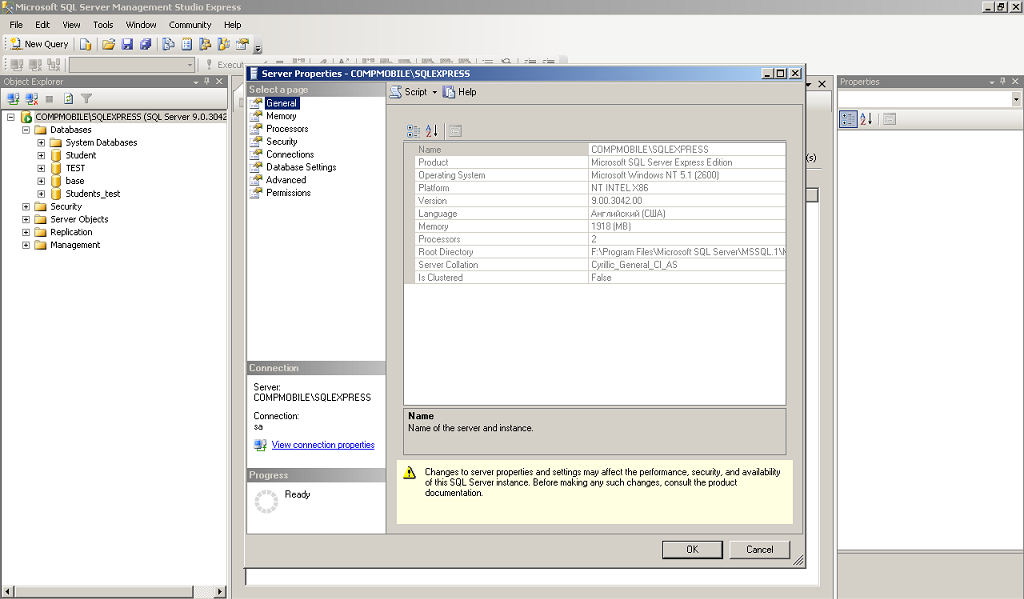This screenshot has width=1024, height=599.
Task: Select the Memory page
Action: pyautogui.click(x=281, y=116)
